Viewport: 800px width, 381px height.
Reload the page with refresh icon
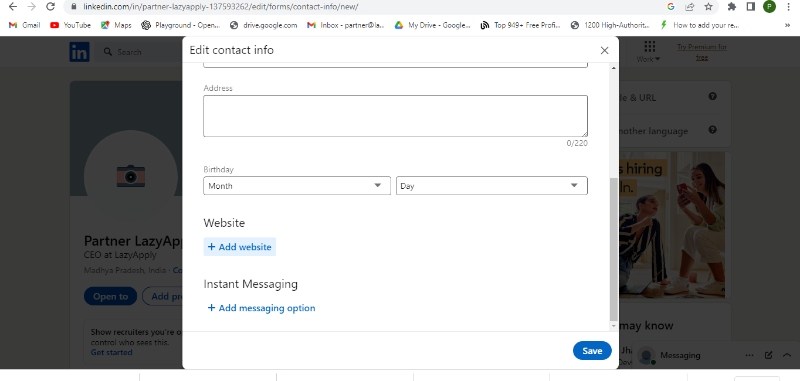[x=50, y=7]
